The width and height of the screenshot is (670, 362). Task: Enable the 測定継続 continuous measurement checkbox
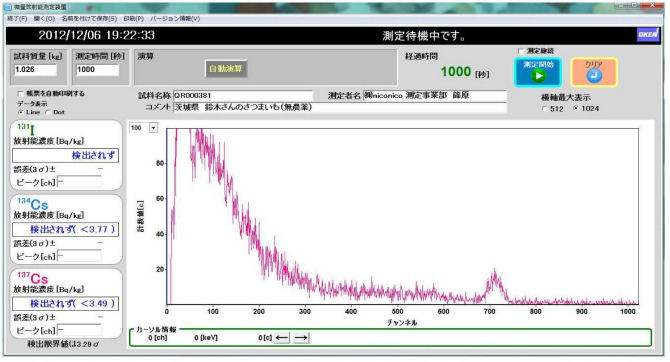[x=520, y=51]
